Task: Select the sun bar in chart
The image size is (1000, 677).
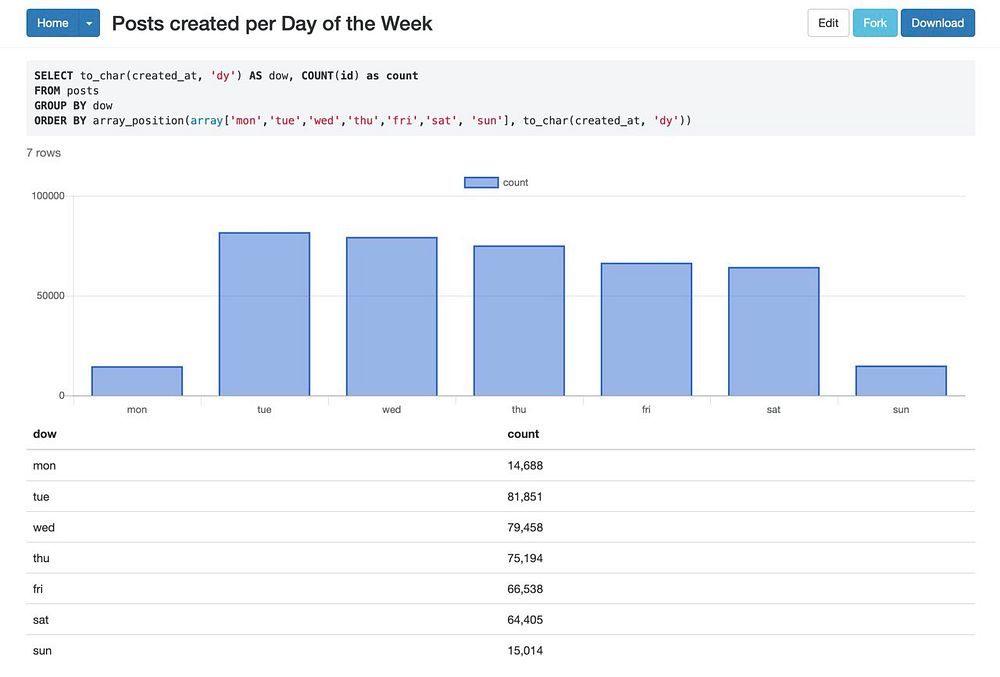Action: 901,381
